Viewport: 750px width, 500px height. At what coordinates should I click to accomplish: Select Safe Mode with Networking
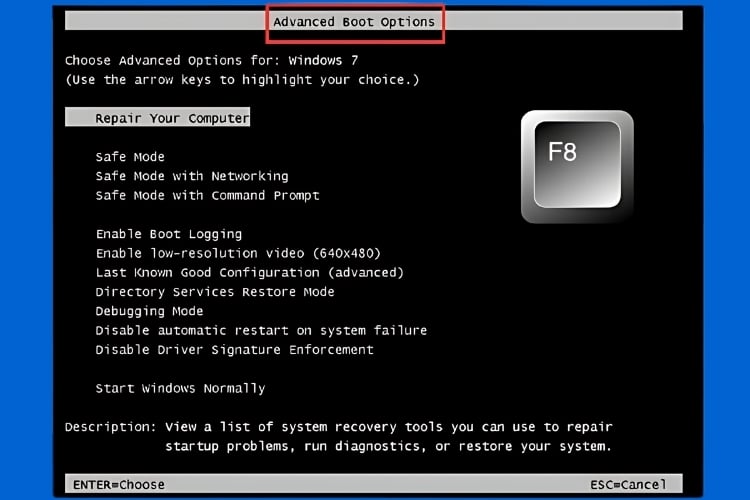191,176
